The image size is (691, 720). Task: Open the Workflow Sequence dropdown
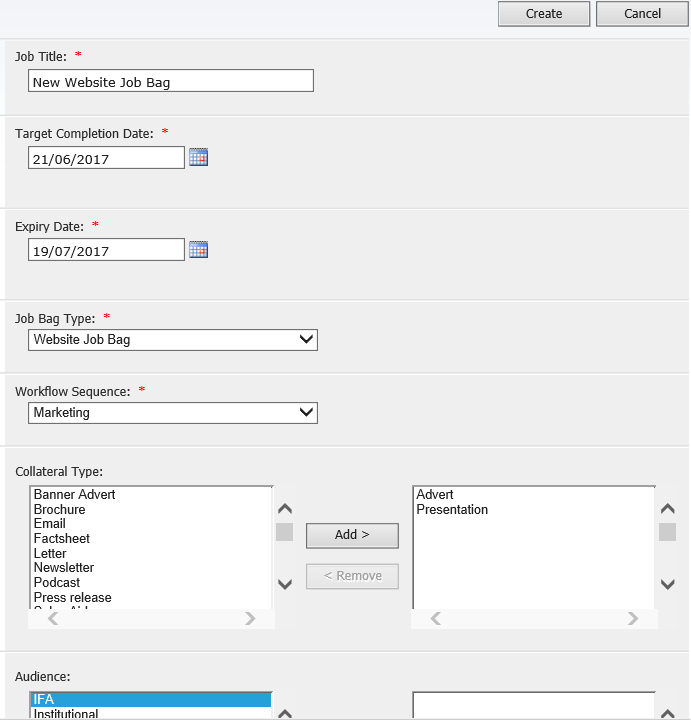click(x=173, y=413)
